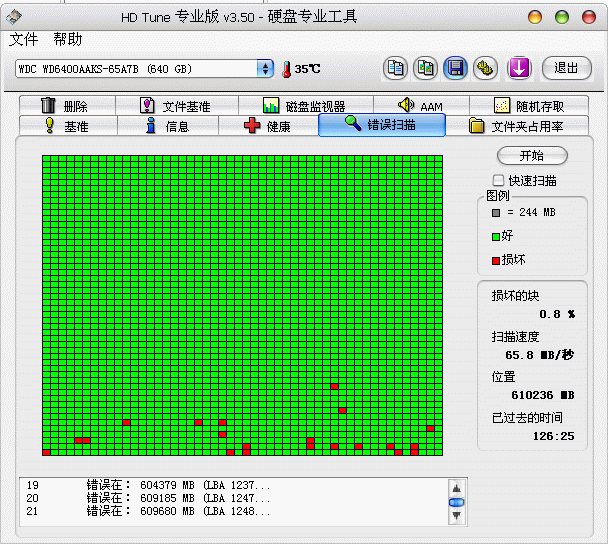Click the trash can icon on 删除 tab
This screenshot has width=608, height=544.
click(x=48, y=105)
